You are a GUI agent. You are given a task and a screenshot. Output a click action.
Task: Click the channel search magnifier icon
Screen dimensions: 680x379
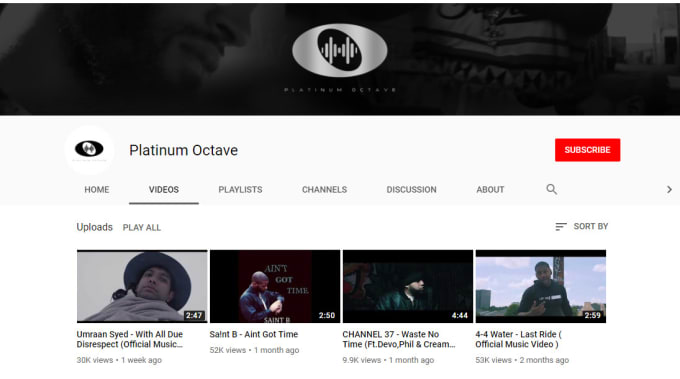click(x=551, y=189)
